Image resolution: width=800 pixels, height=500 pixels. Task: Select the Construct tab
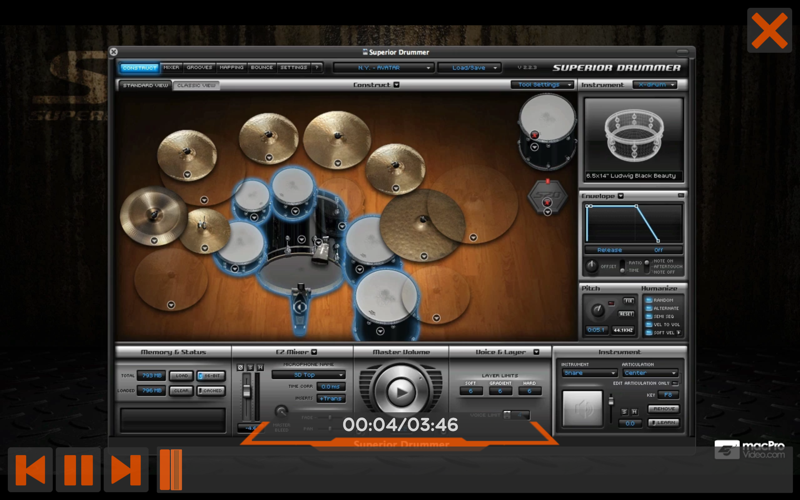(x=139, y=67)
